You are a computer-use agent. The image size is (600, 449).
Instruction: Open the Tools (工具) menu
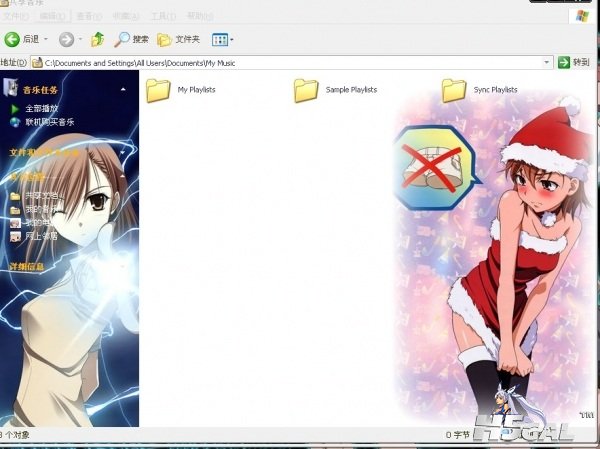point(159,17)
